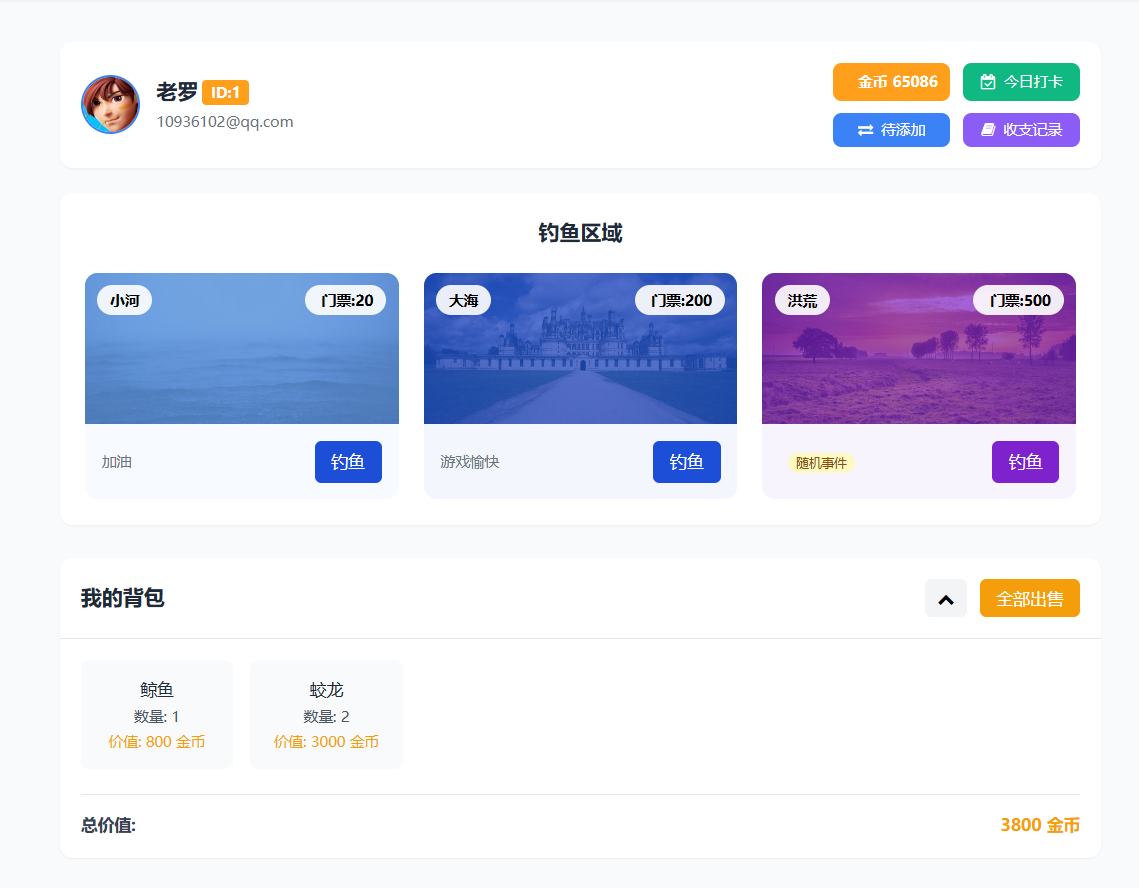The image size is (1139, 888).
Task: Click the 门票:200 ticket badge
Action: tap(680, 300)
